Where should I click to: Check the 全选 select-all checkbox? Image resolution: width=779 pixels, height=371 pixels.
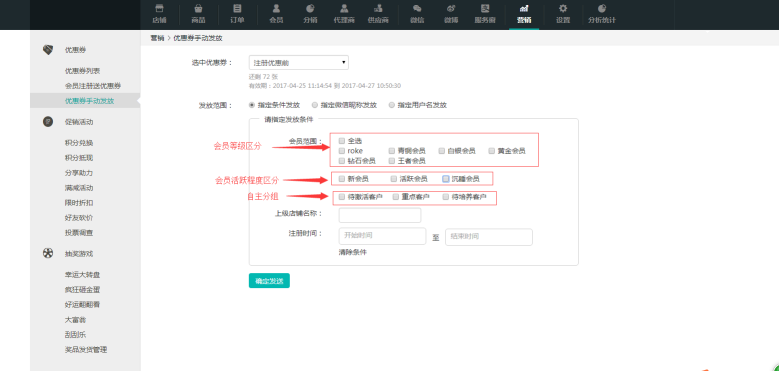(x=342, y=141)
